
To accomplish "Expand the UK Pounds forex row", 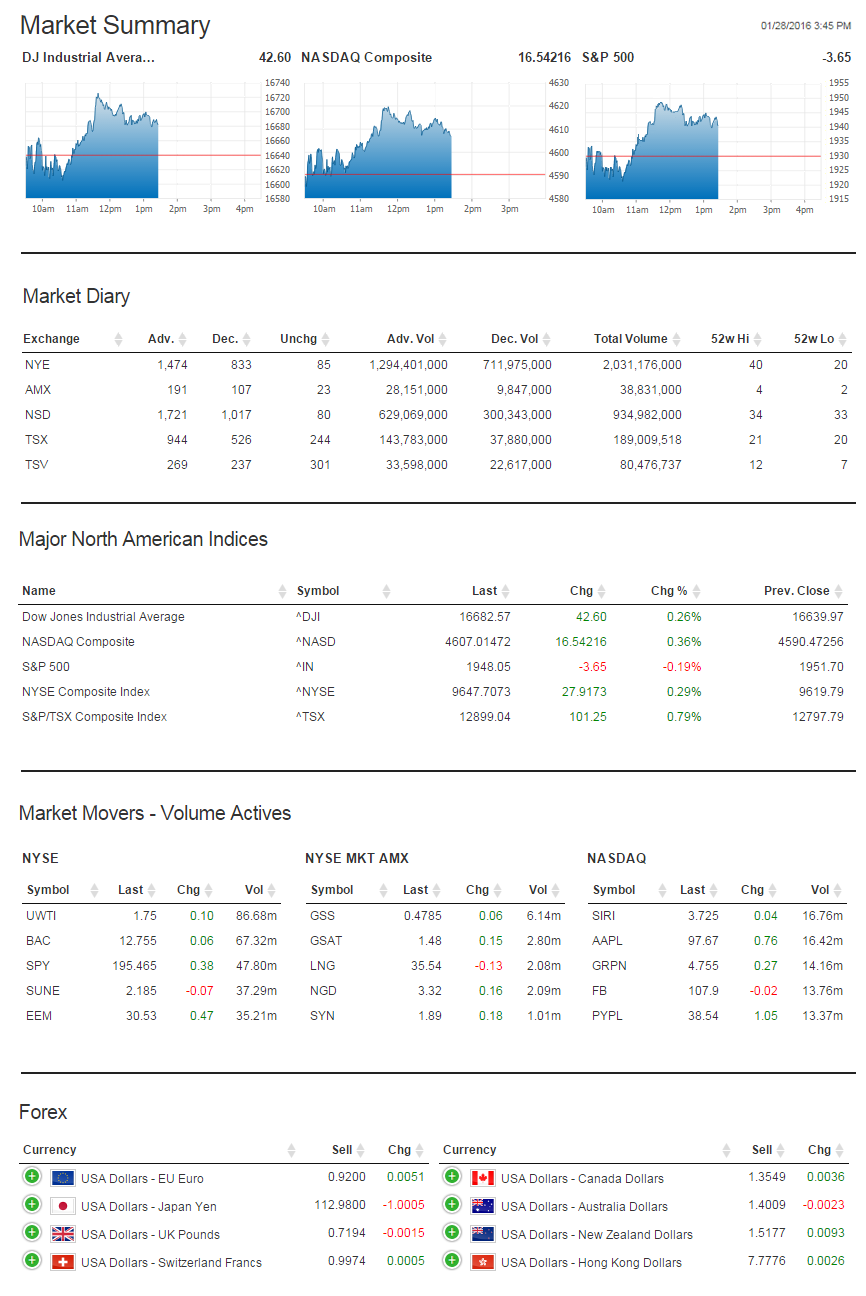I will 31,1233.
